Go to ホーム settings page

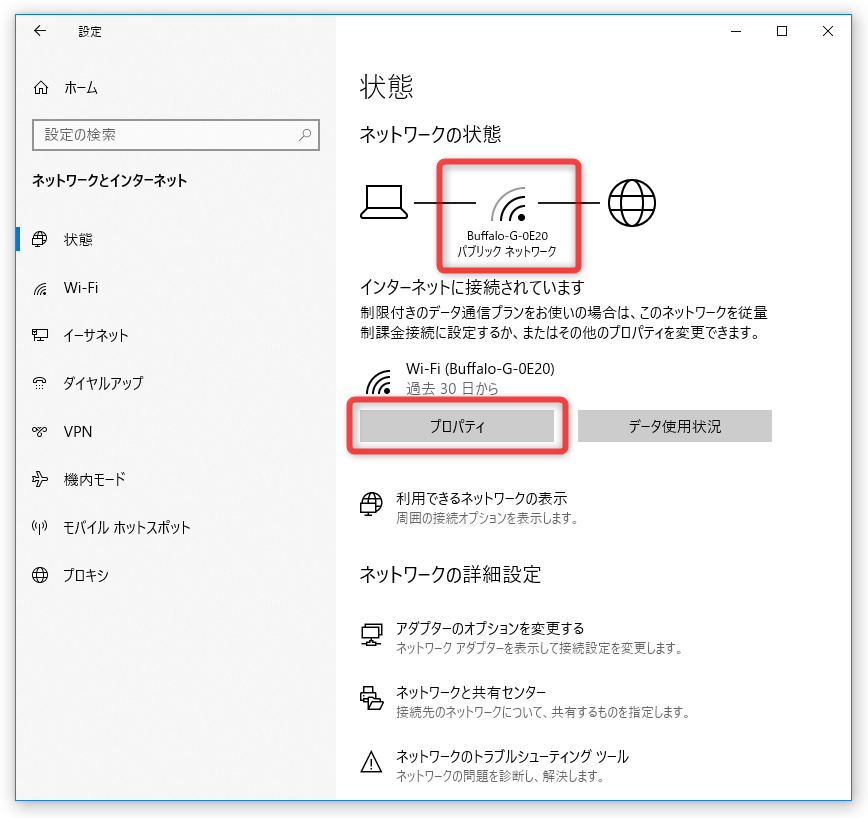(81, 88)
